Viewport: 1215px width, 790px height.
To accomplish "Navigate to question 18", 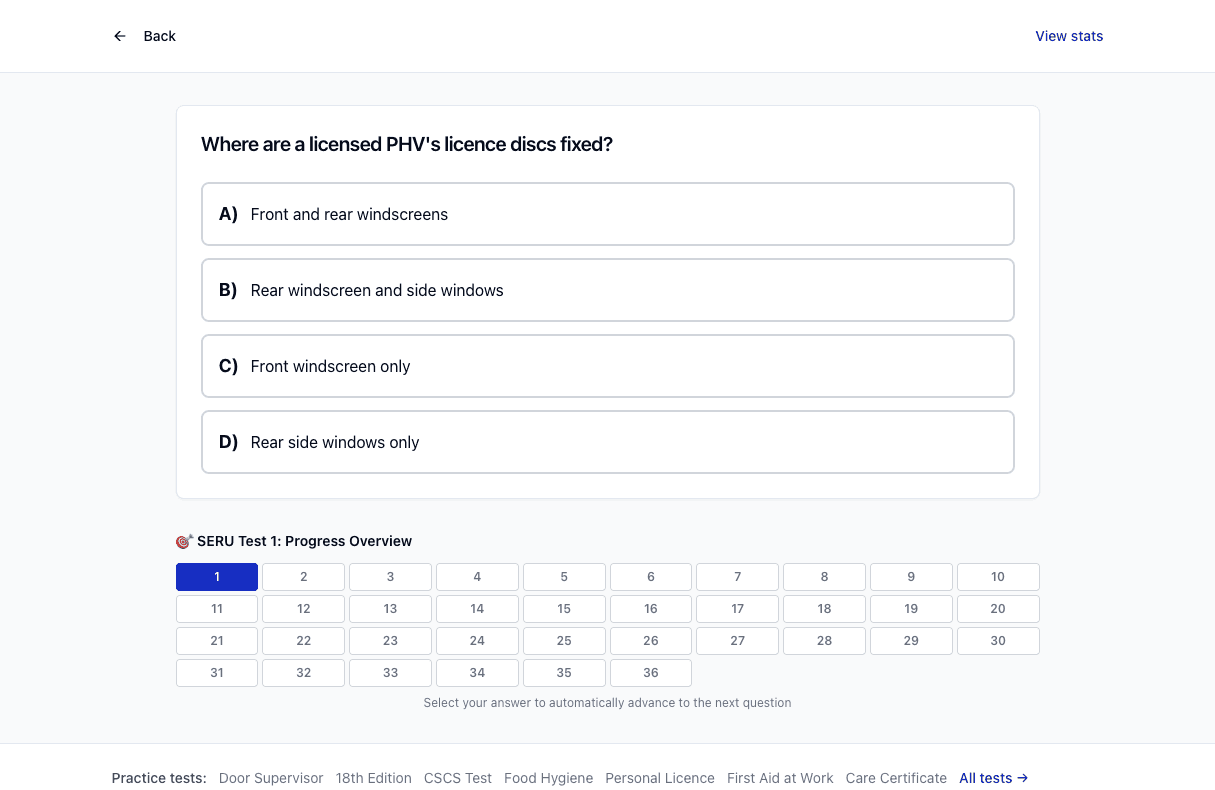I will pyautogui.click(x=824, y=609).
